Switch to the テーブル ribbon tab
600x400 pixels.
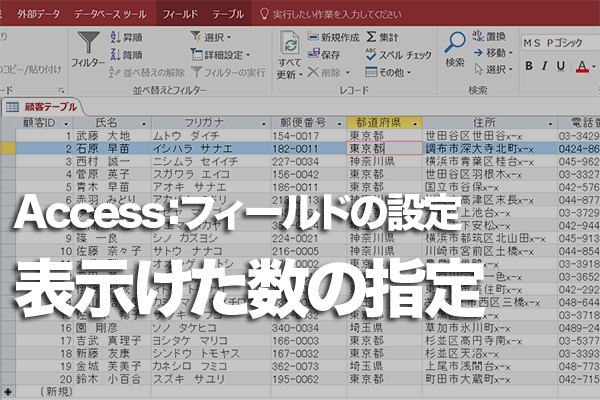tap(228, 14)
